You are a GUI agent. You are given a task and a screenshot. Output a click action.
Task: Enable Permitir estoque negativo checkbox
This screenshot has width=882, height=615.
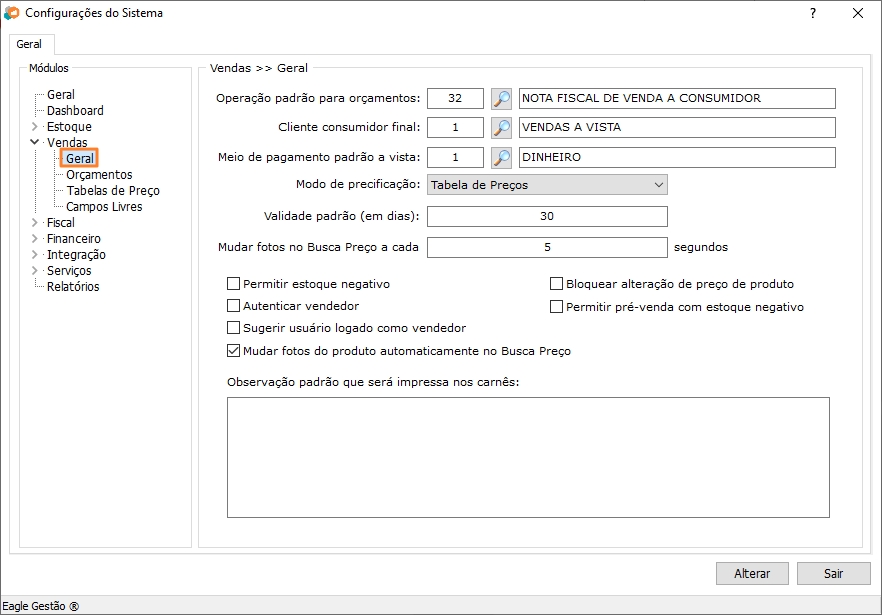[235, 284]
